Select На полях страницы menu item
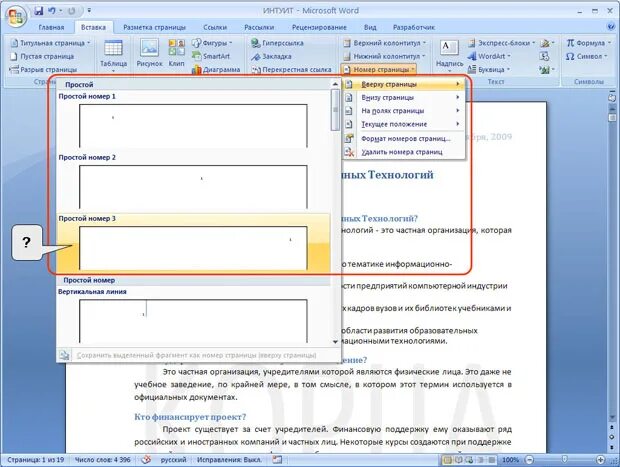Screen dimensions: 620x467 pos(403,111)
